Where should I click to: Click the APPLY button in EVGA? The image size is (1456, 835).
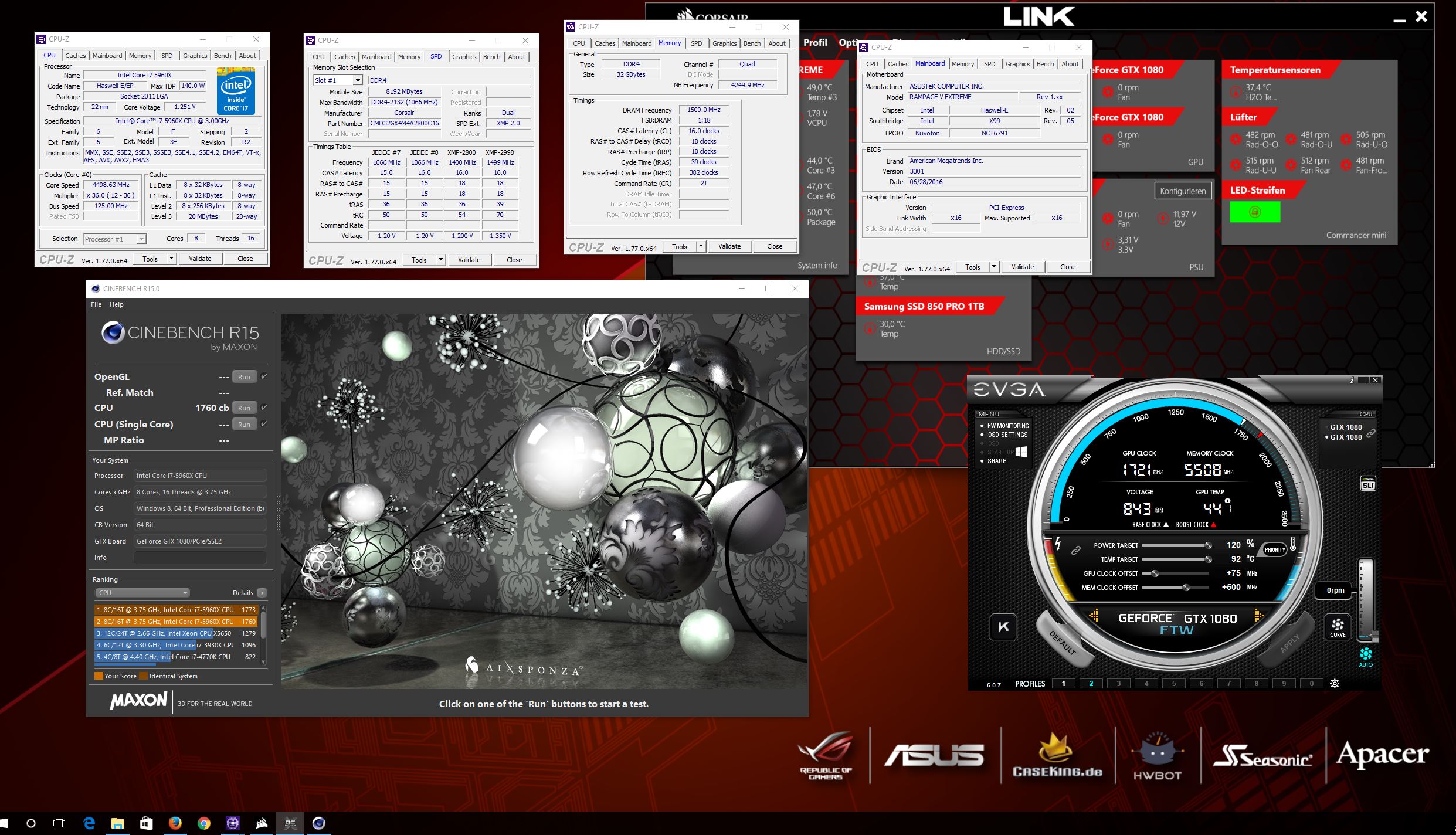1289,643
